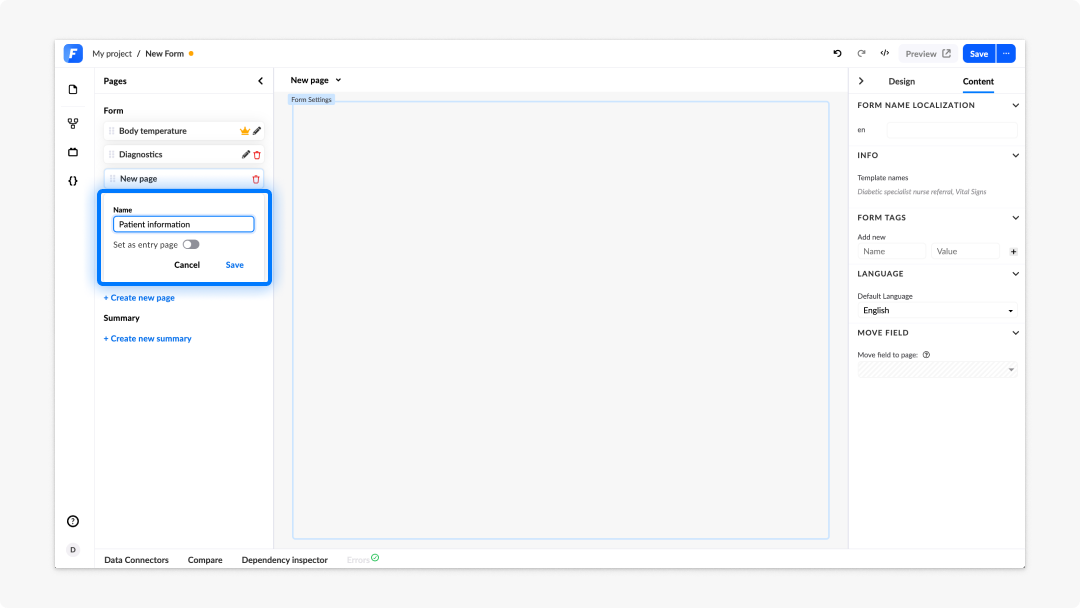Open the calendar icon in left sidebar
The width and height of the screenshot is (1080, 608).
(73, 152)
